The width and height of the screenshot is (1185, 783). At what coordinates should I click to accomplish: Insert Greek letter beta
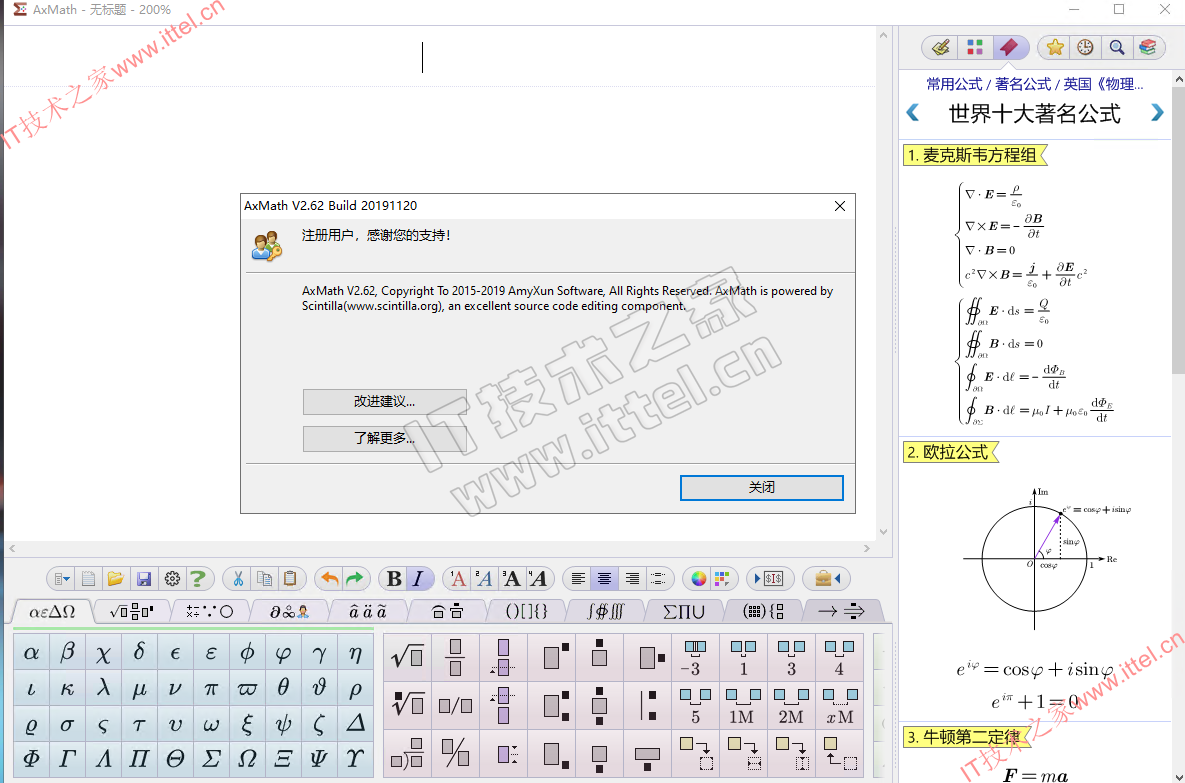tap(67, 652)
